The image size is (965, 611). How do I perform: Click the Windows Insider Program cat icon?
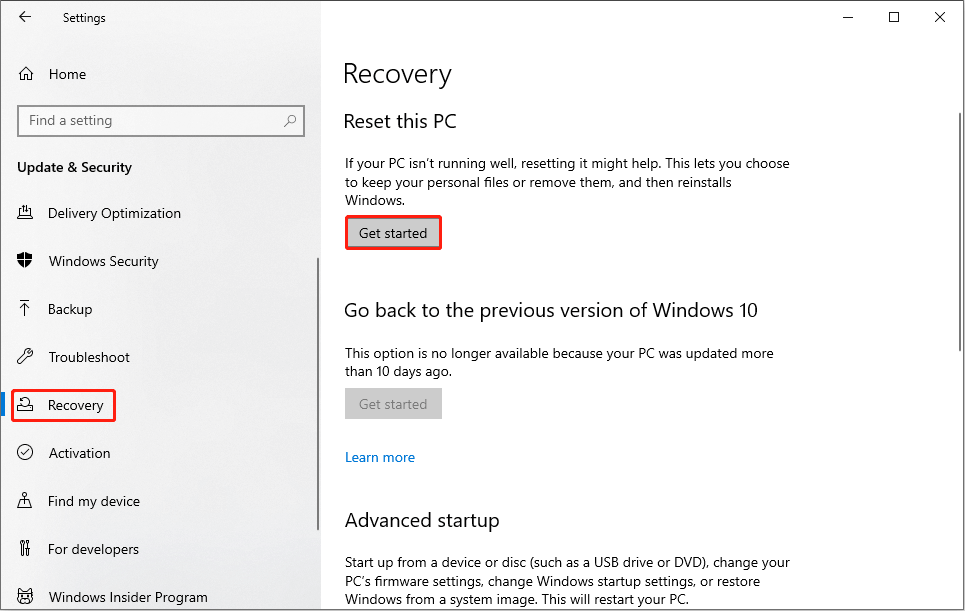(x=25, y=596)
